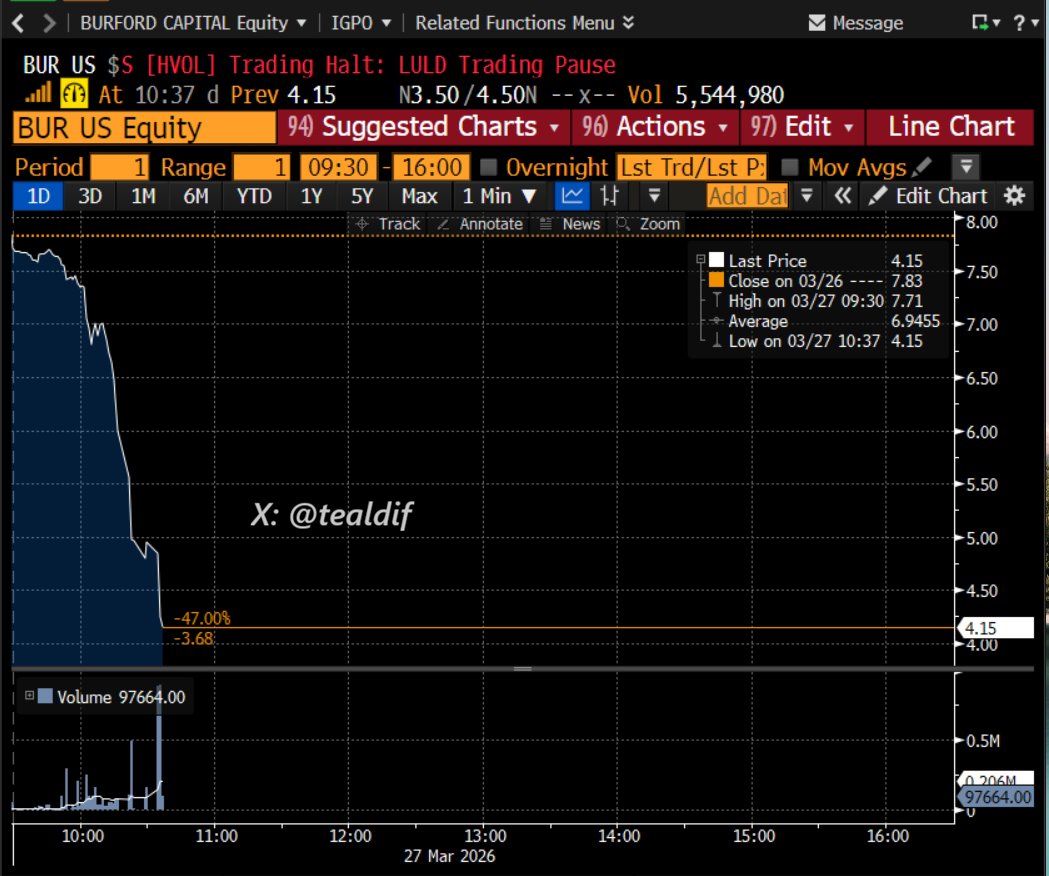1049x876 pixels.
Task: Click the Range value field
Action: point(262,167)
